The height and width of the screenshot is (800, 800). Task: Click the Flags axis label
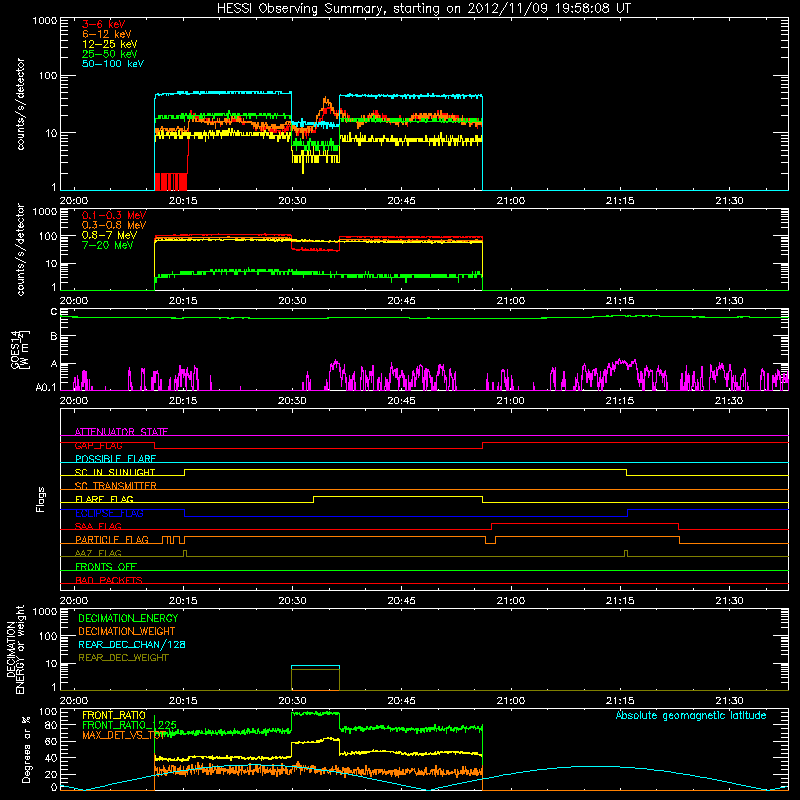tap(40, 499)
